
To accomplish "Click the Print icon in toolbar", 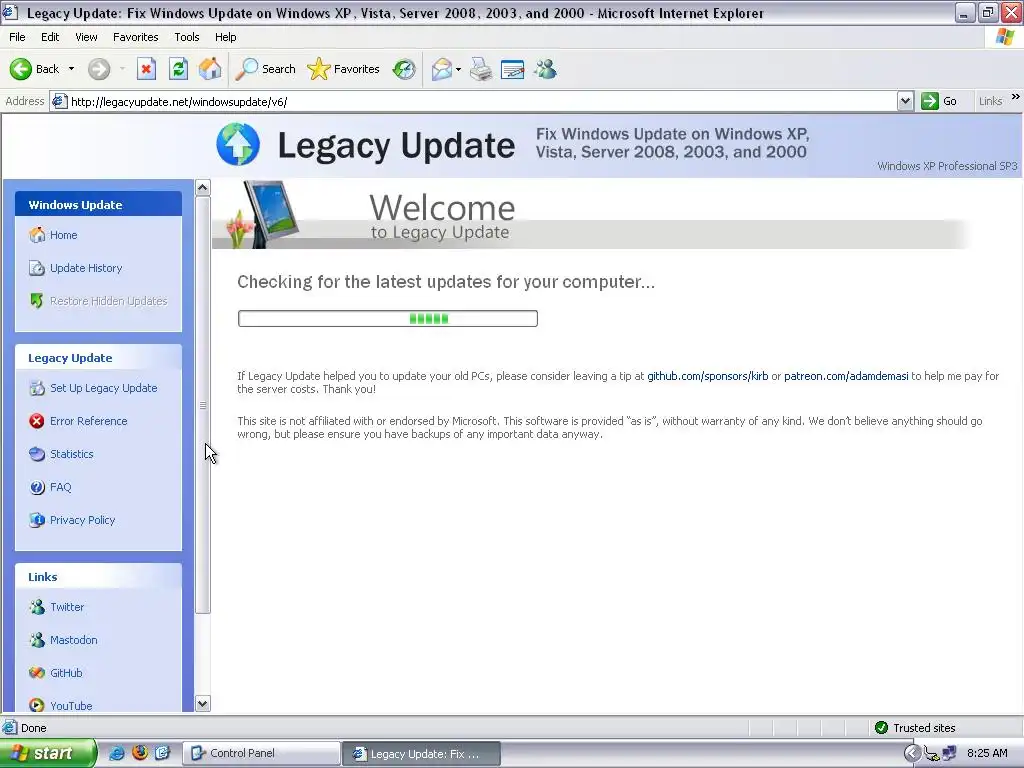I will (481, 69).
